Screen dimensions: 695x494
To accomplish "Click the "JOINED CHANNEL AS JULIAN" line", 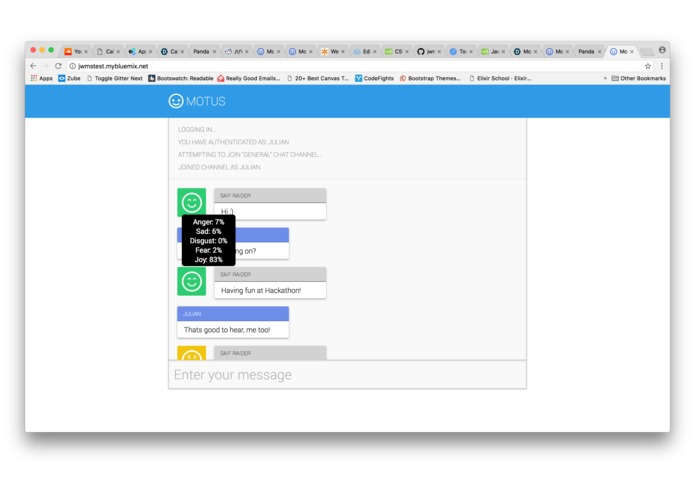I will tap(219, 167).
